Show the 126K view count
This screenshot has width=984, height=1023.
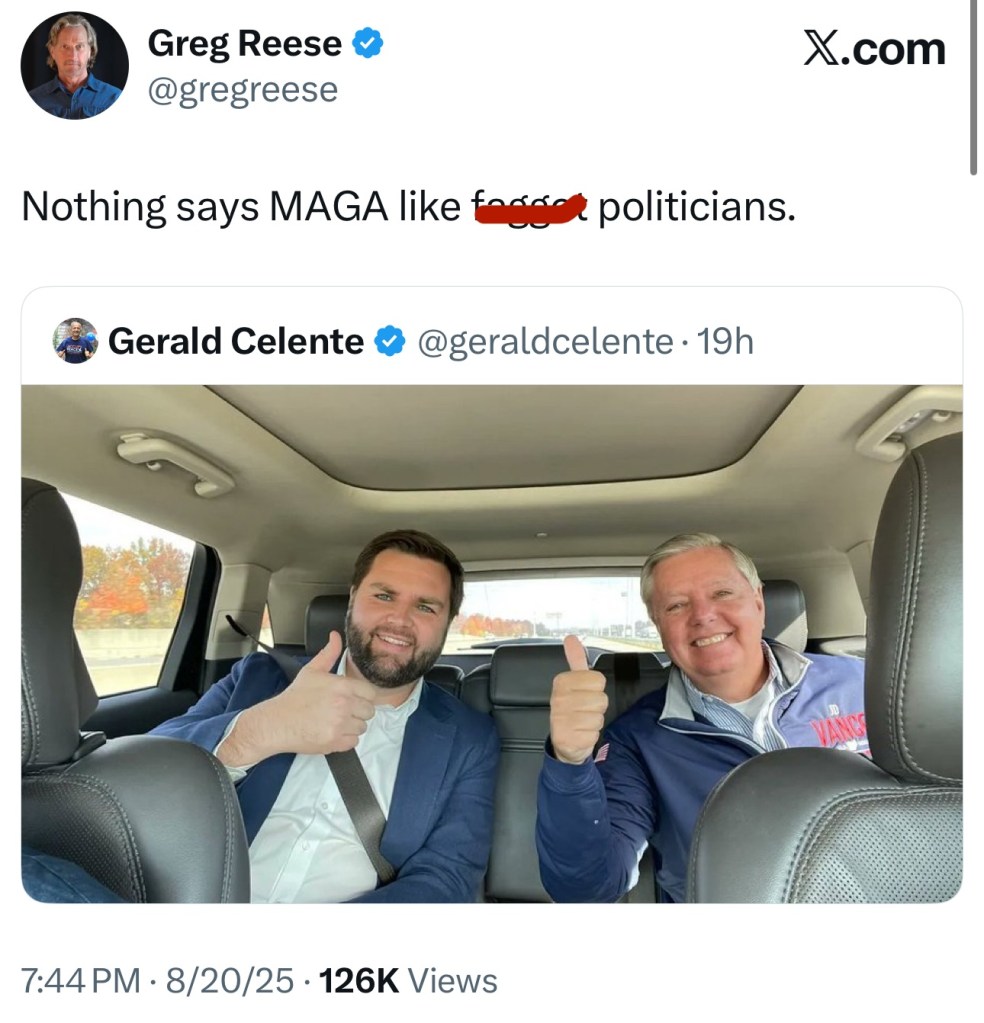(358, 980)
